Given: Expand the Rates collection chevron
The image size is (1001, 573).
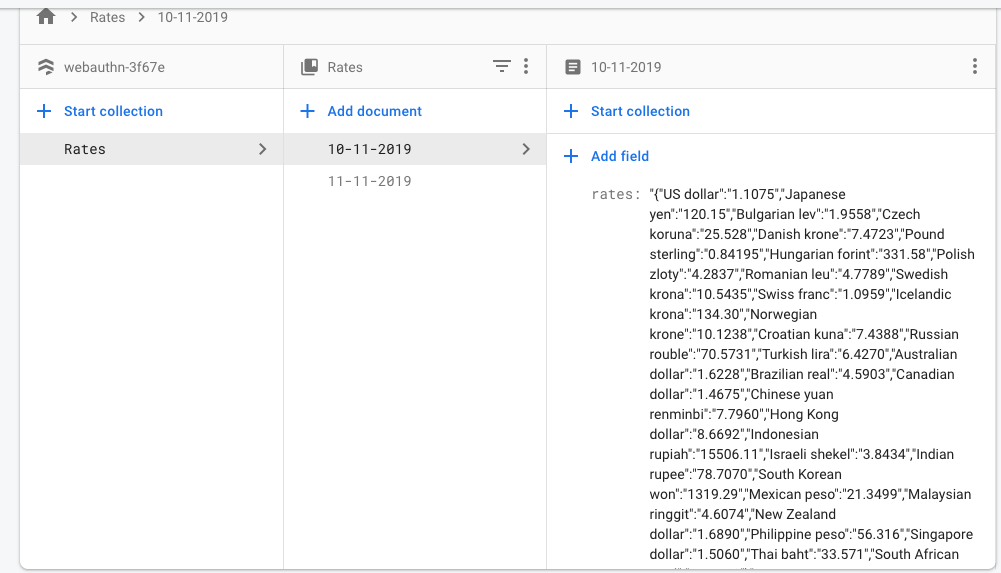Looking at the screenshot, I should [263, 149].
